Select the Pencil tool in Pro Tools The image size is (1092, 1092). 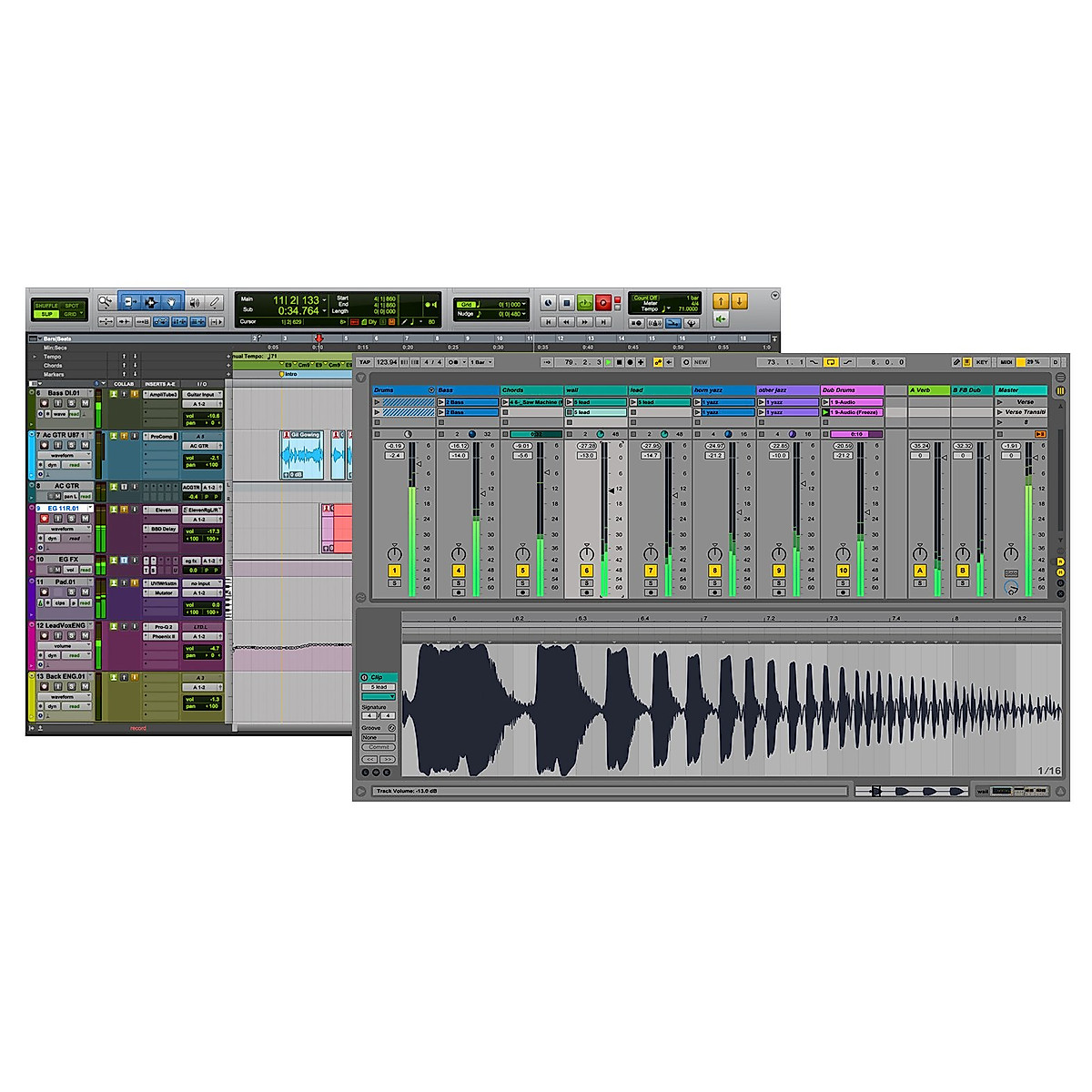(x=216, y=302)
